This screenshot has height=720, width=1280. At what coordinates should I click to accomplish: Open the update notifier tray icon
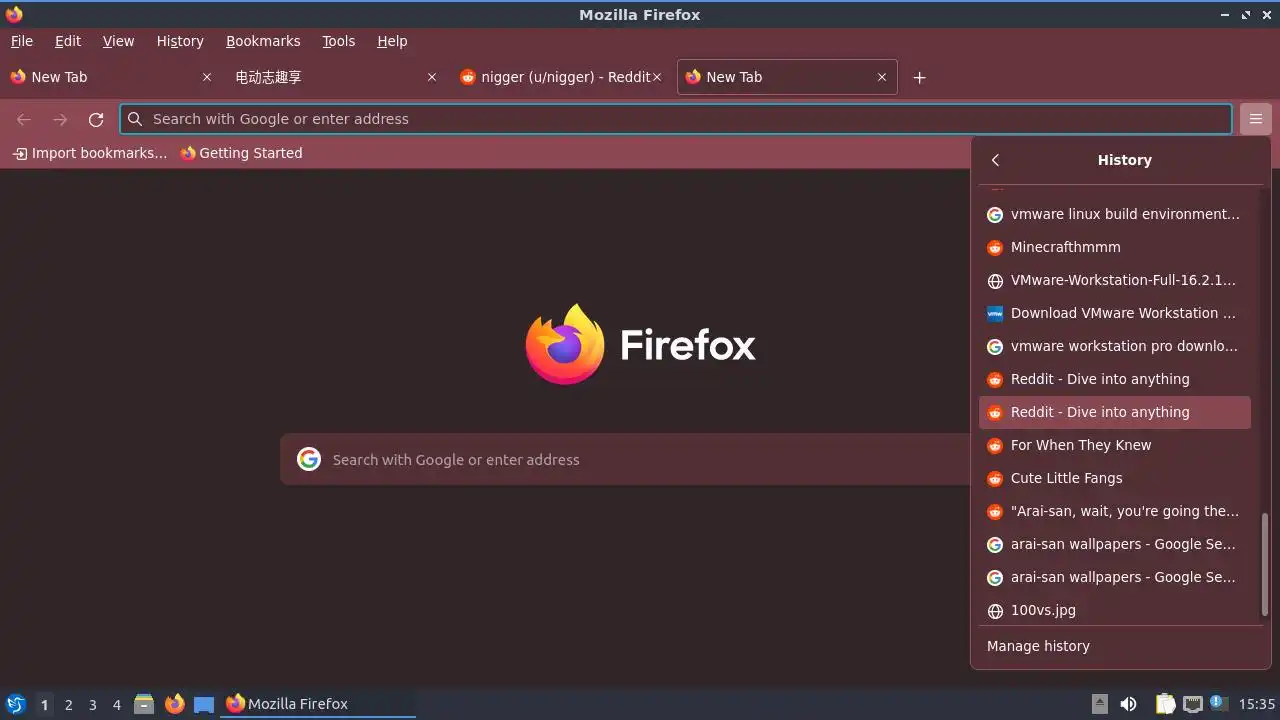click(1218, 703)
